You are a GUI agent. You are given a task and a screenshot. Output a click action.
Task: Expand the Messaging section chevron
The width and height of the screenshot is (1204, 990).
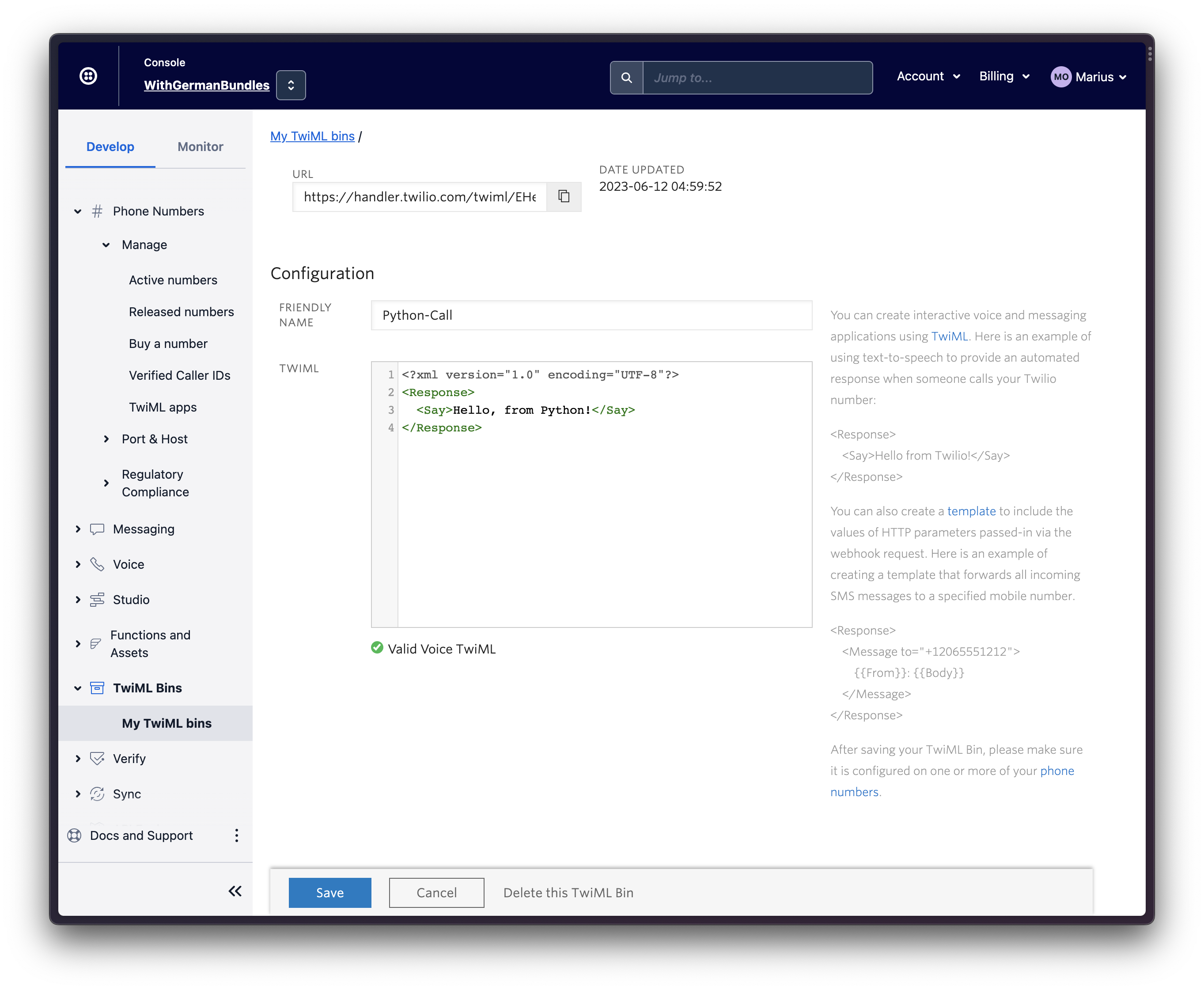pyautogui.click(x=78, y=529)
